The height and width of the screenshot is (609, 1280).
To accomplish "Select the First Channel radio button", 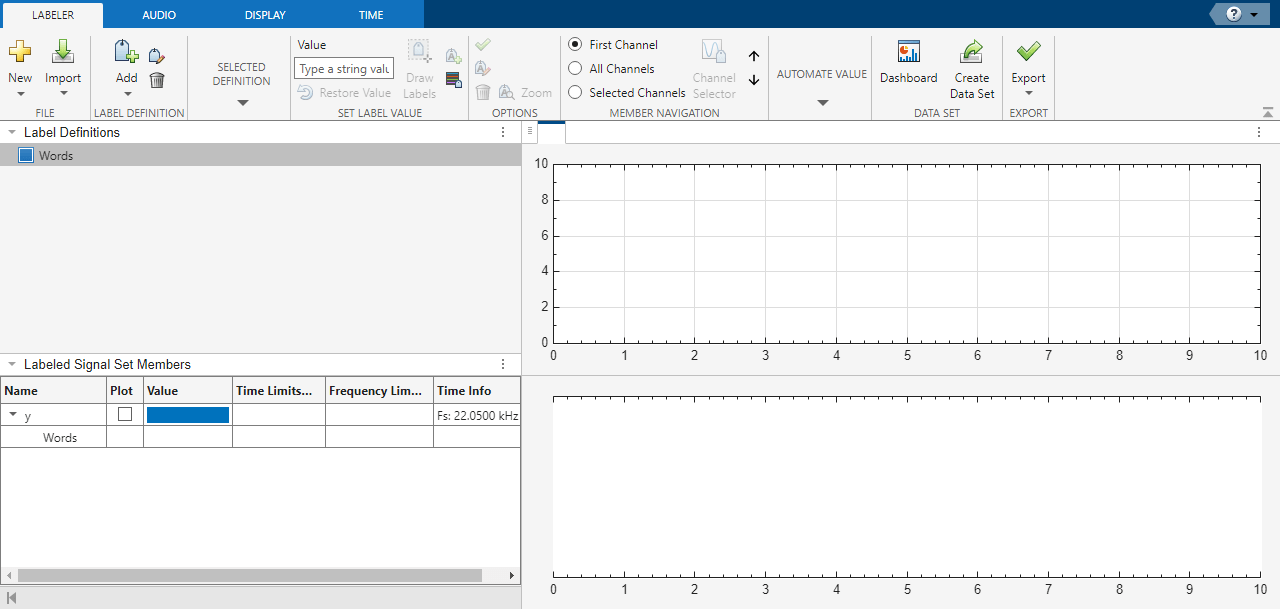I will pyautogui.click(x=575, y=45).
